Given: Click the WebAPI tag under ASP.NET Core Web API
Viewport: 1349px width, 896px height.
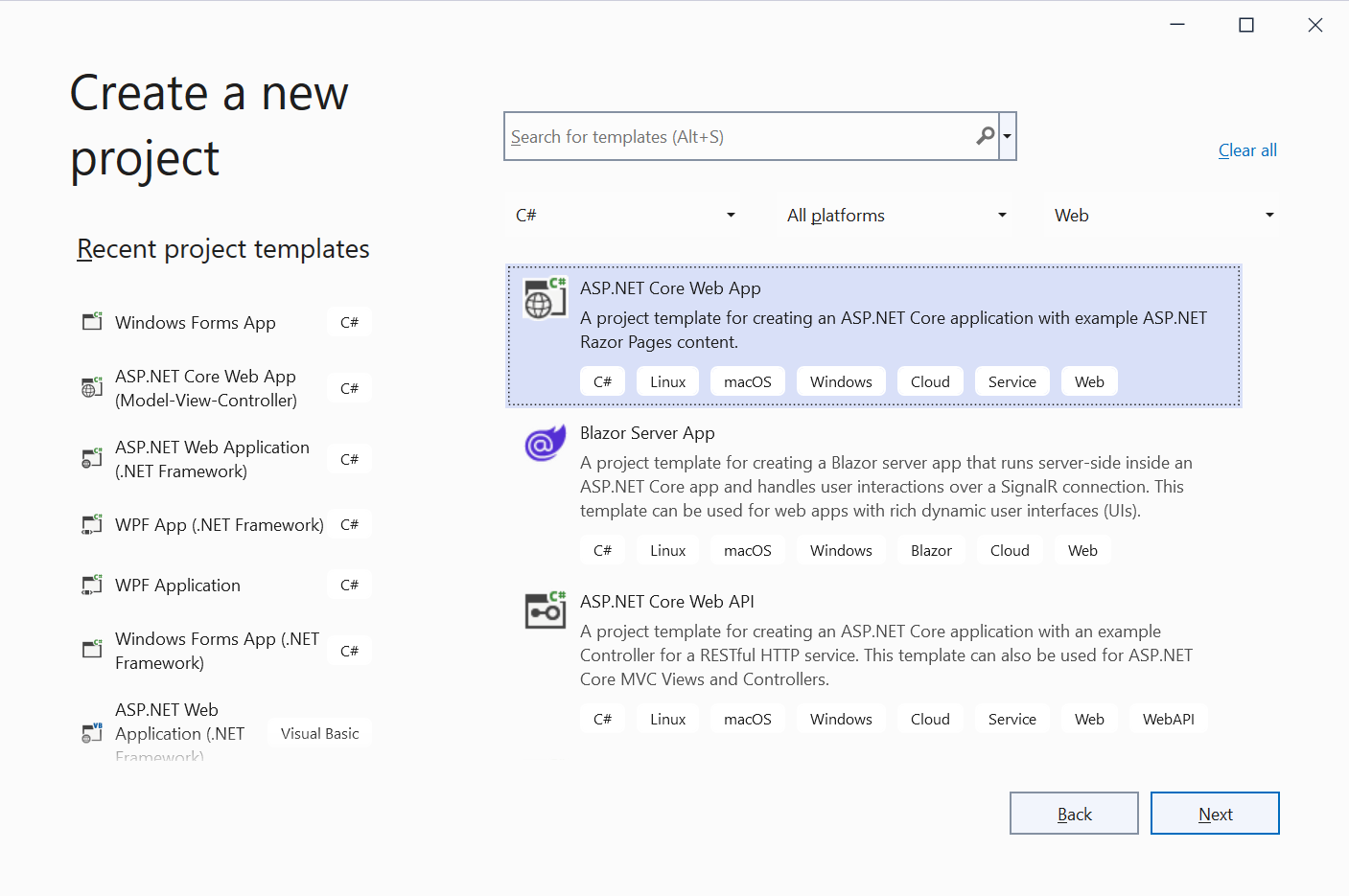Looking at the screenshot, I should 1168,719.
